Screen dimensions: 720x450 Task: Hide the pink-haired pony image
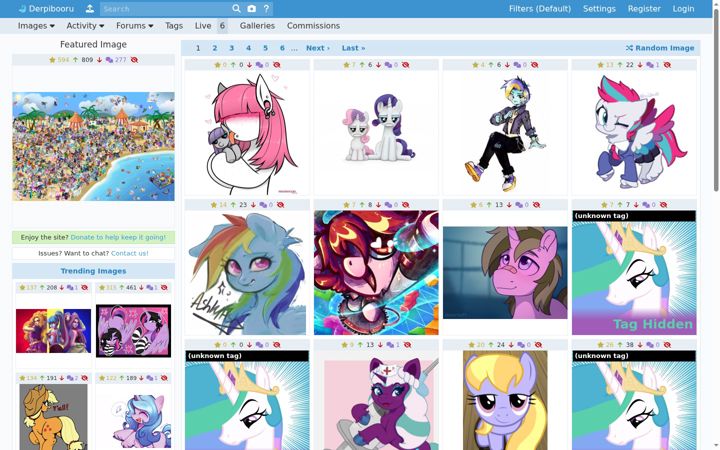(x=276, y=65)
